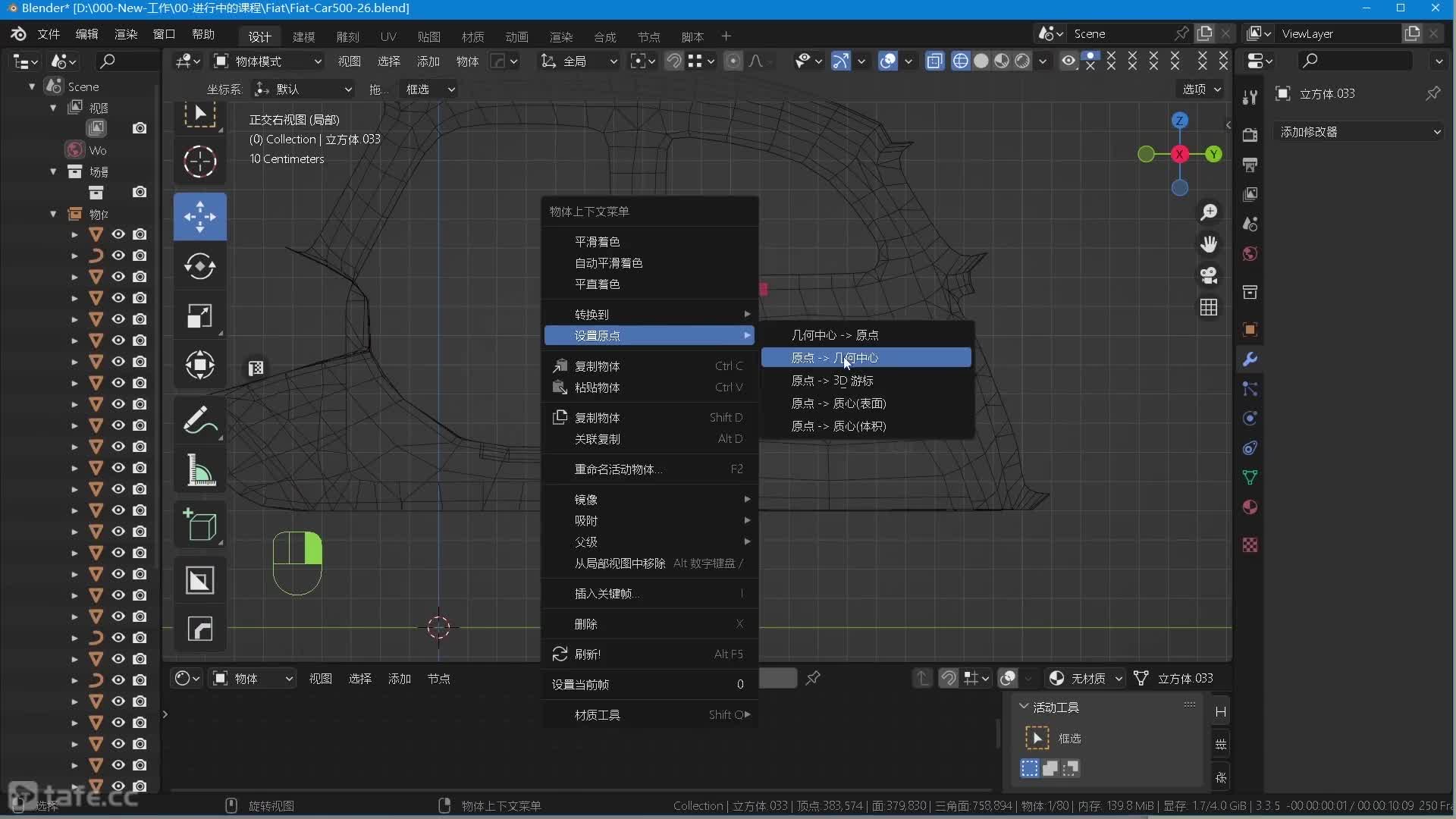Toggle gizmo display button
The image size is (1456, 819).
[x=841, y=61]
